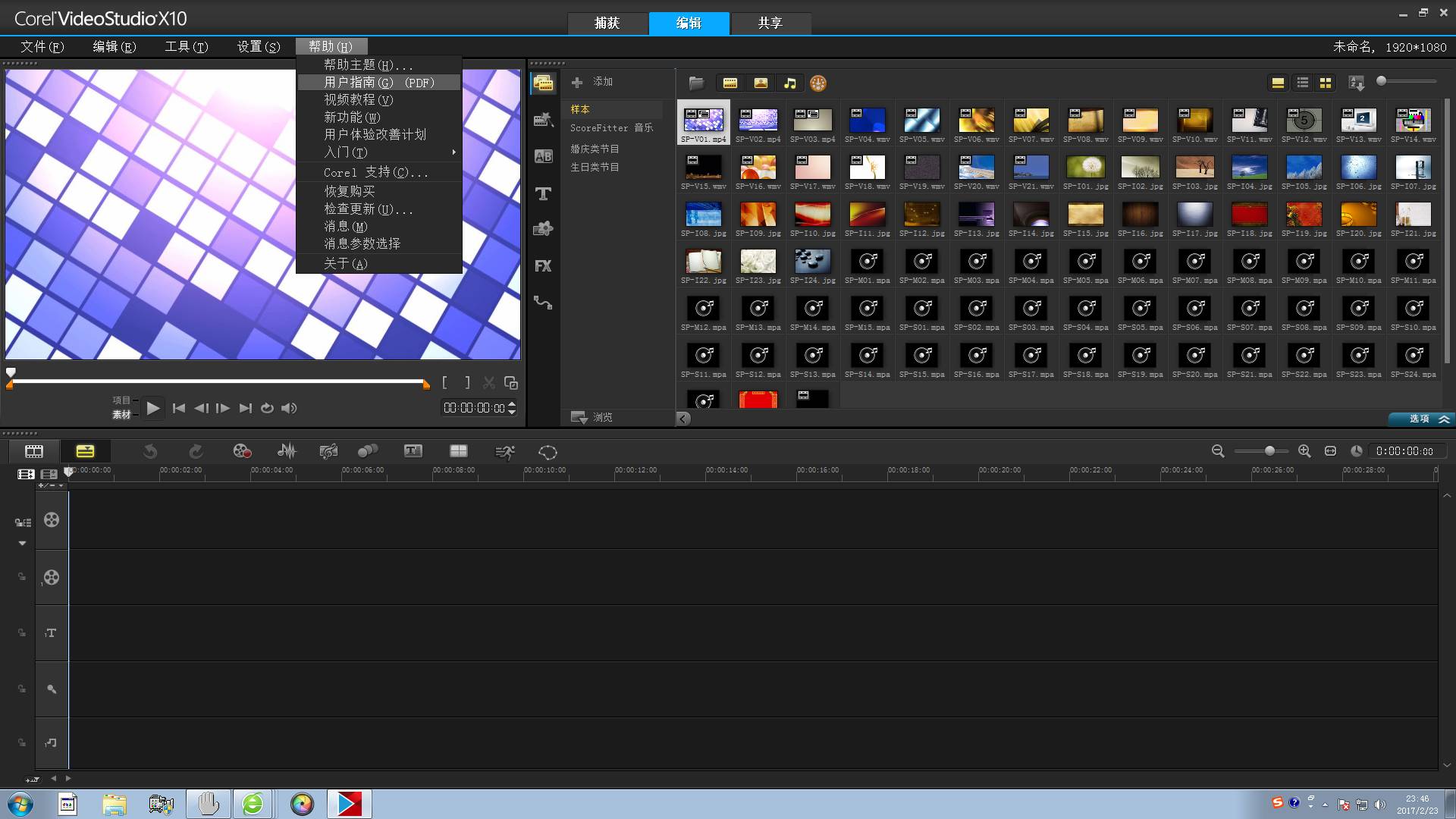
Task: Open the Record/Capture option
Action: coord(242,451)
